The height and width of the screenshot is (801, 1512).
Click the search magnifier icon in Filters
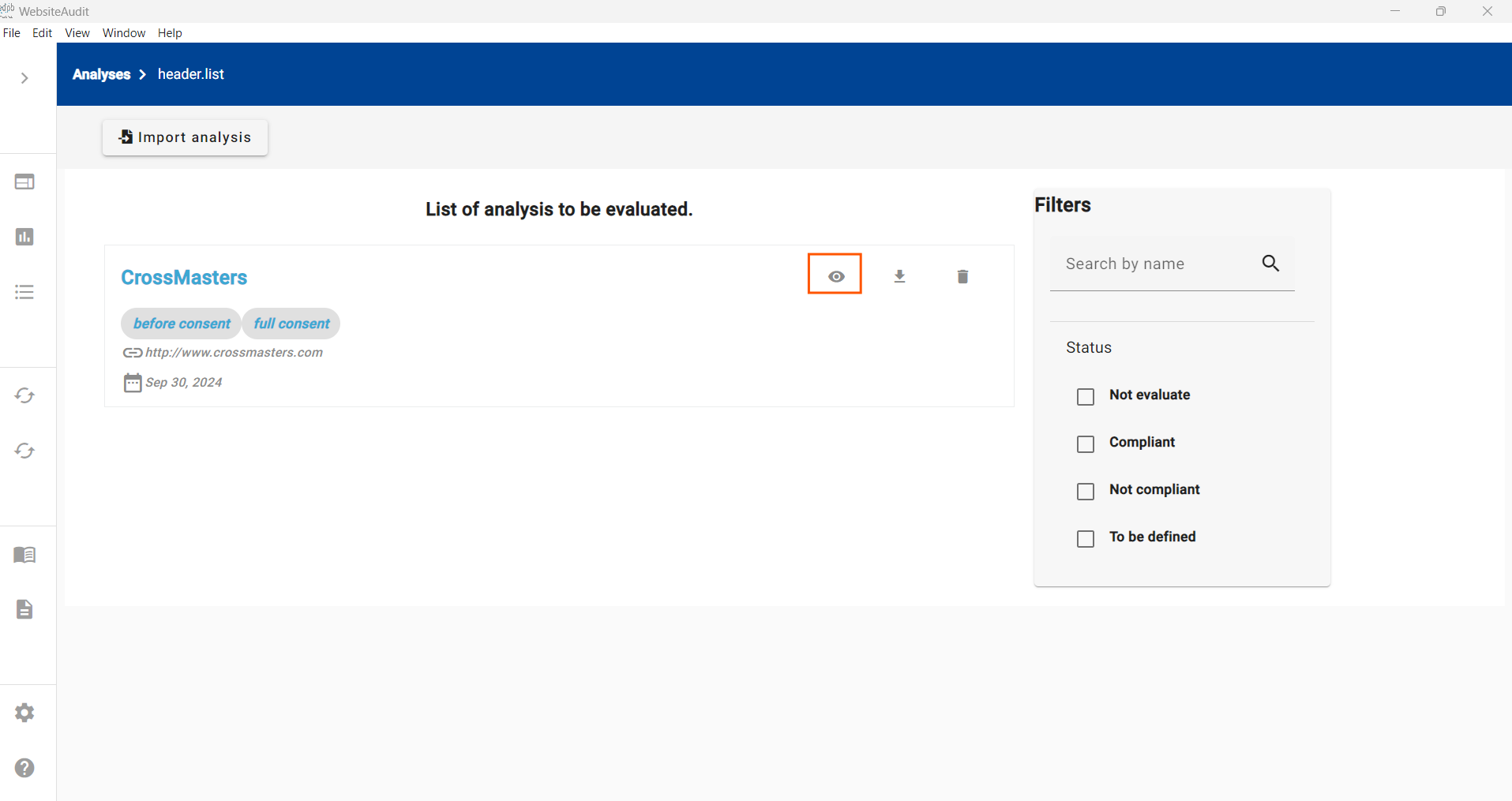pyautogui.click(x=1270, y=263)
